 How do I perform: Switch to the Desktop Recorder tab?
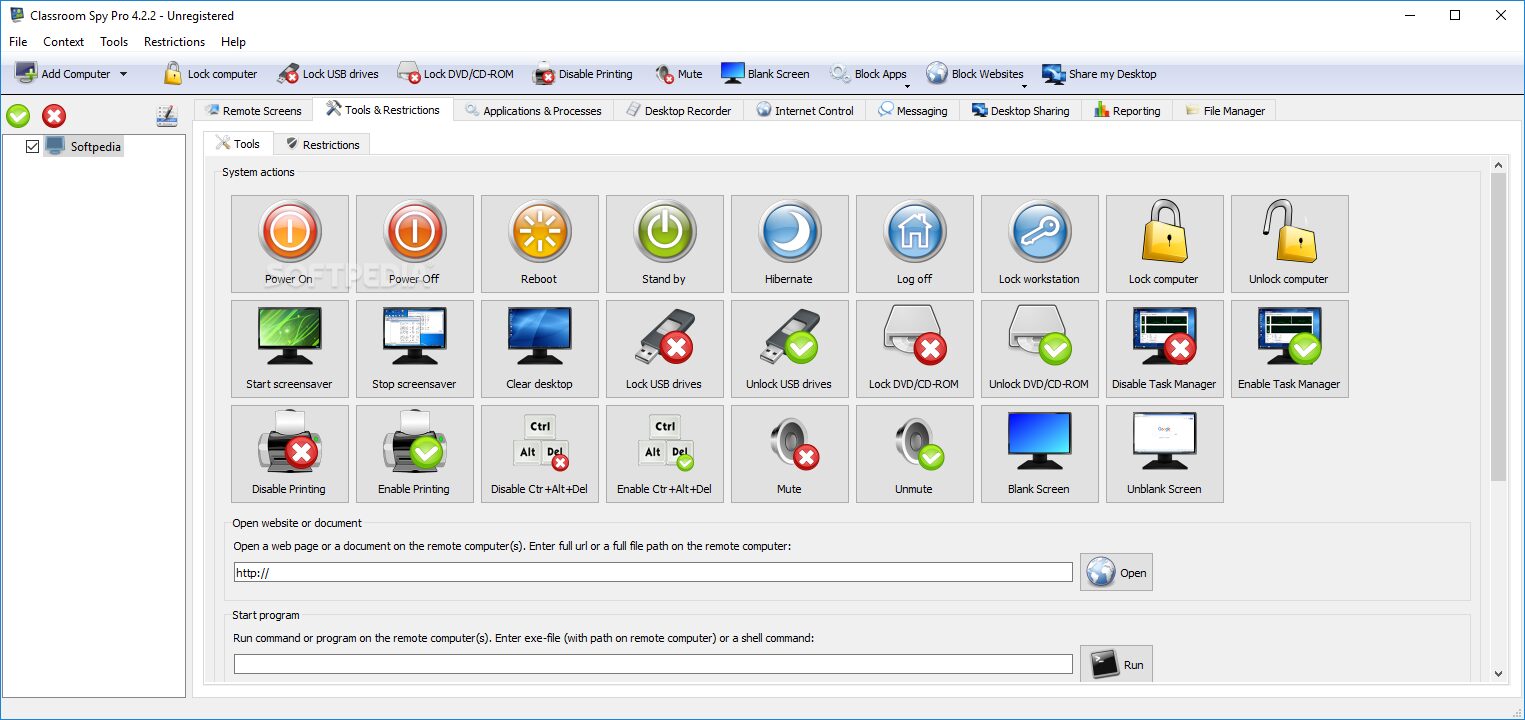point(678,111)
